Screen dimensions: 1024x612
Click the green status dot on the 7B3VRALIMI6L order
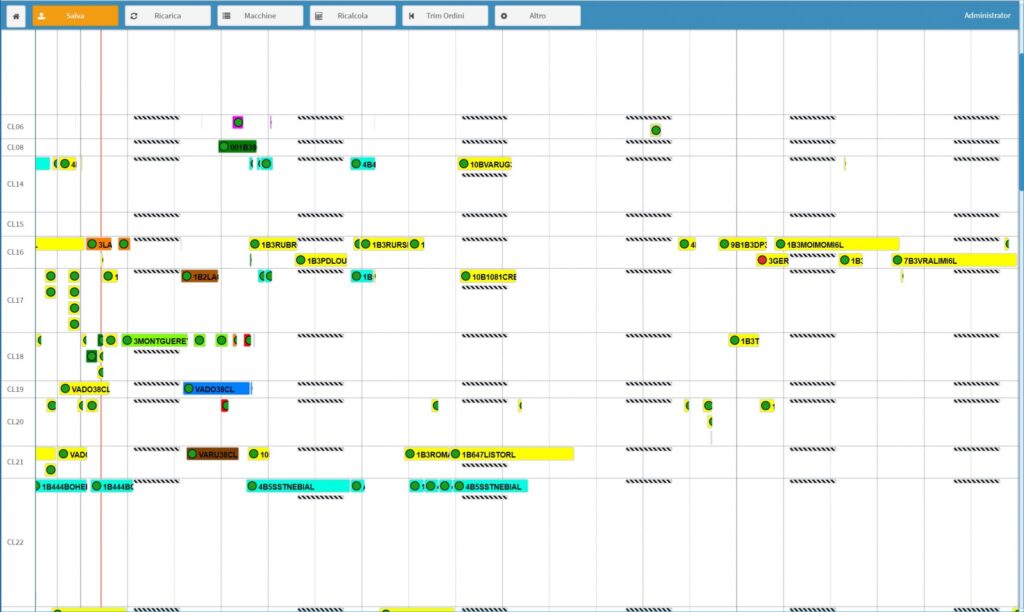(x=898, y=261)
